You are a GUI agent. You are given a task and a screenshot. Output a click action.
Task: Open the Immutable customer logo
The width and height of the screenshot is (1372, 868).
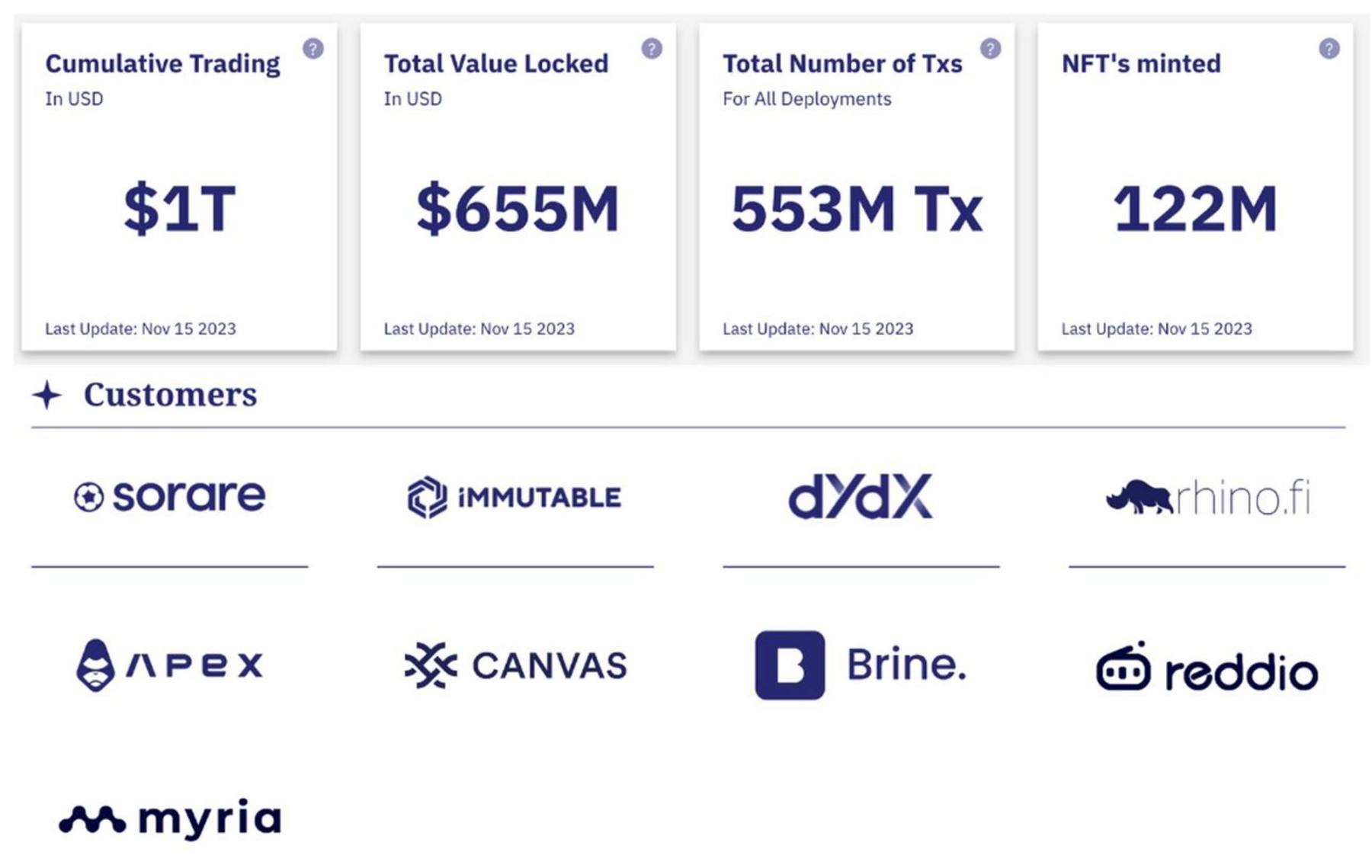514,498
